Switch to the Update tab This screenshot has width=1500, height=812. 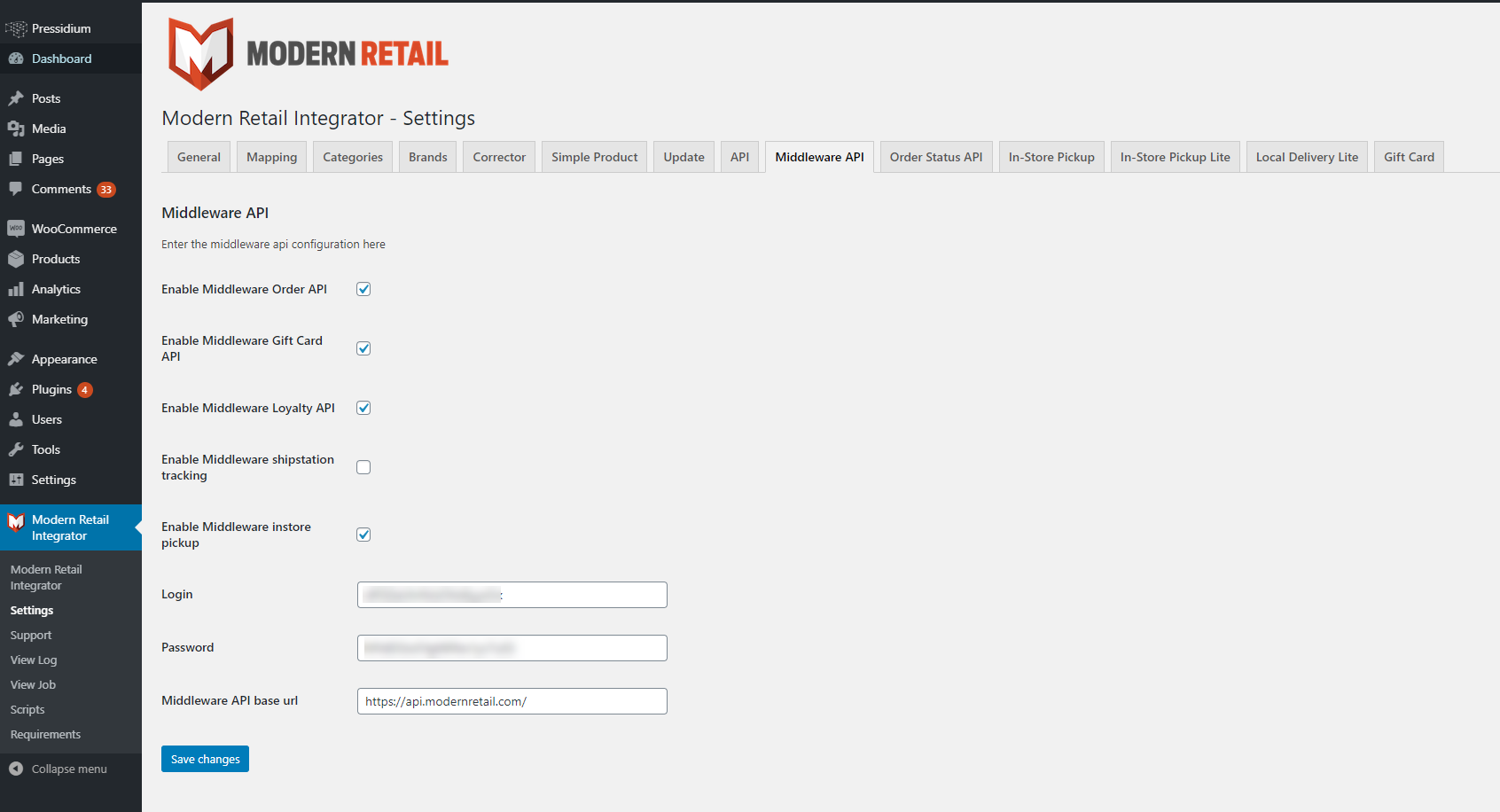click(684, 157)
